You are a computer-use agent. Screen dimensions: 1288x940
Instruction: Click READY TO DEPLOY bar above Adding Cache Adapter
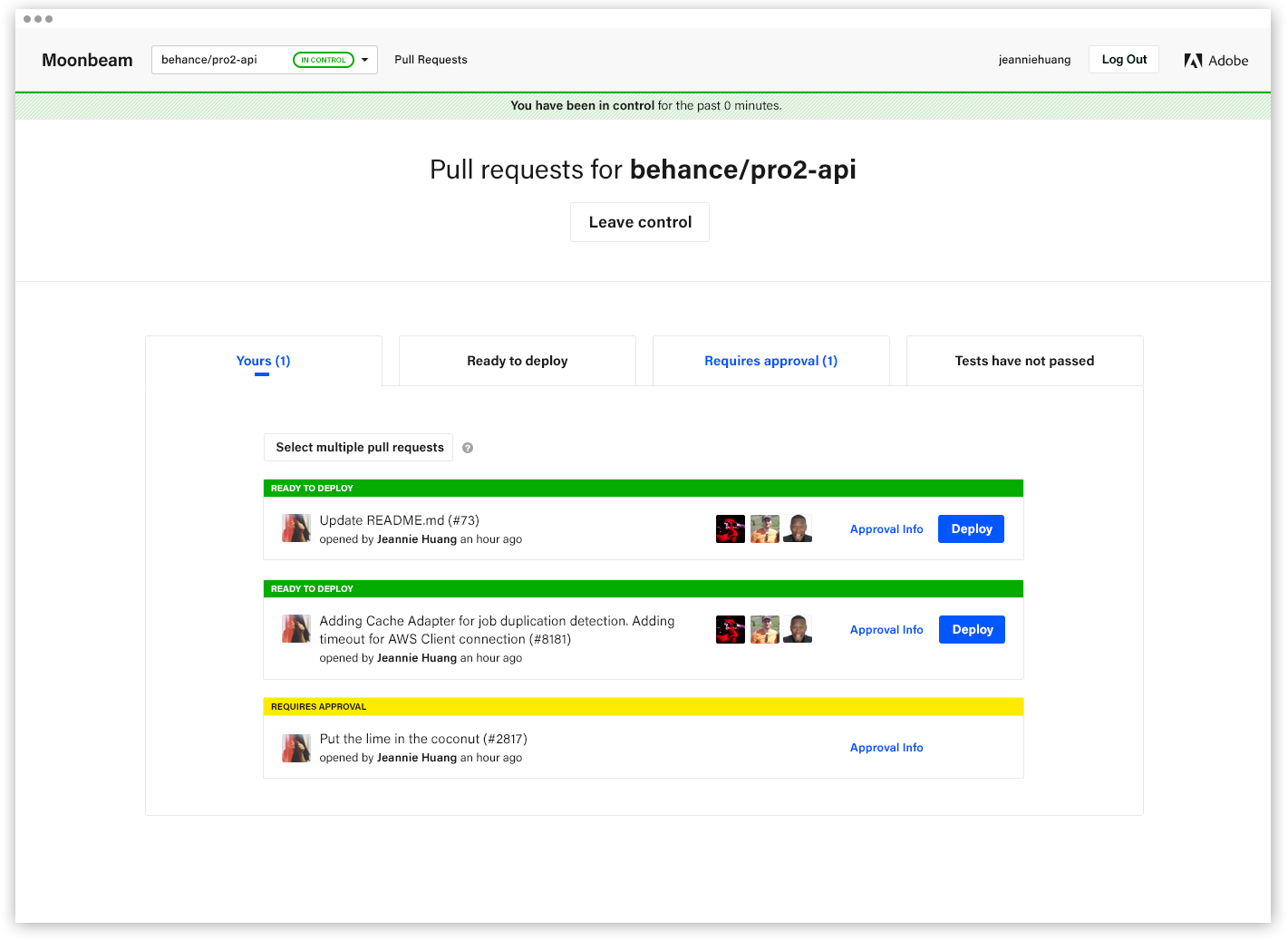coord(644,589)
